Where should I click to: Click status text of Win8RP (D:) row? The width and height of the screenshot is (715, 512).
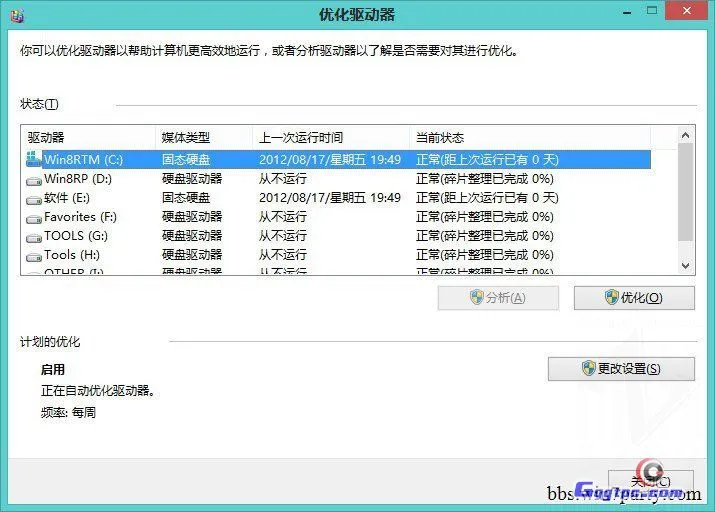[485, 179]
